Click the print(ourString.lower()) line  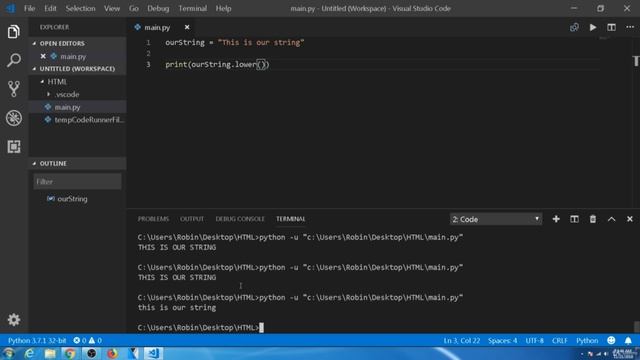217,64
